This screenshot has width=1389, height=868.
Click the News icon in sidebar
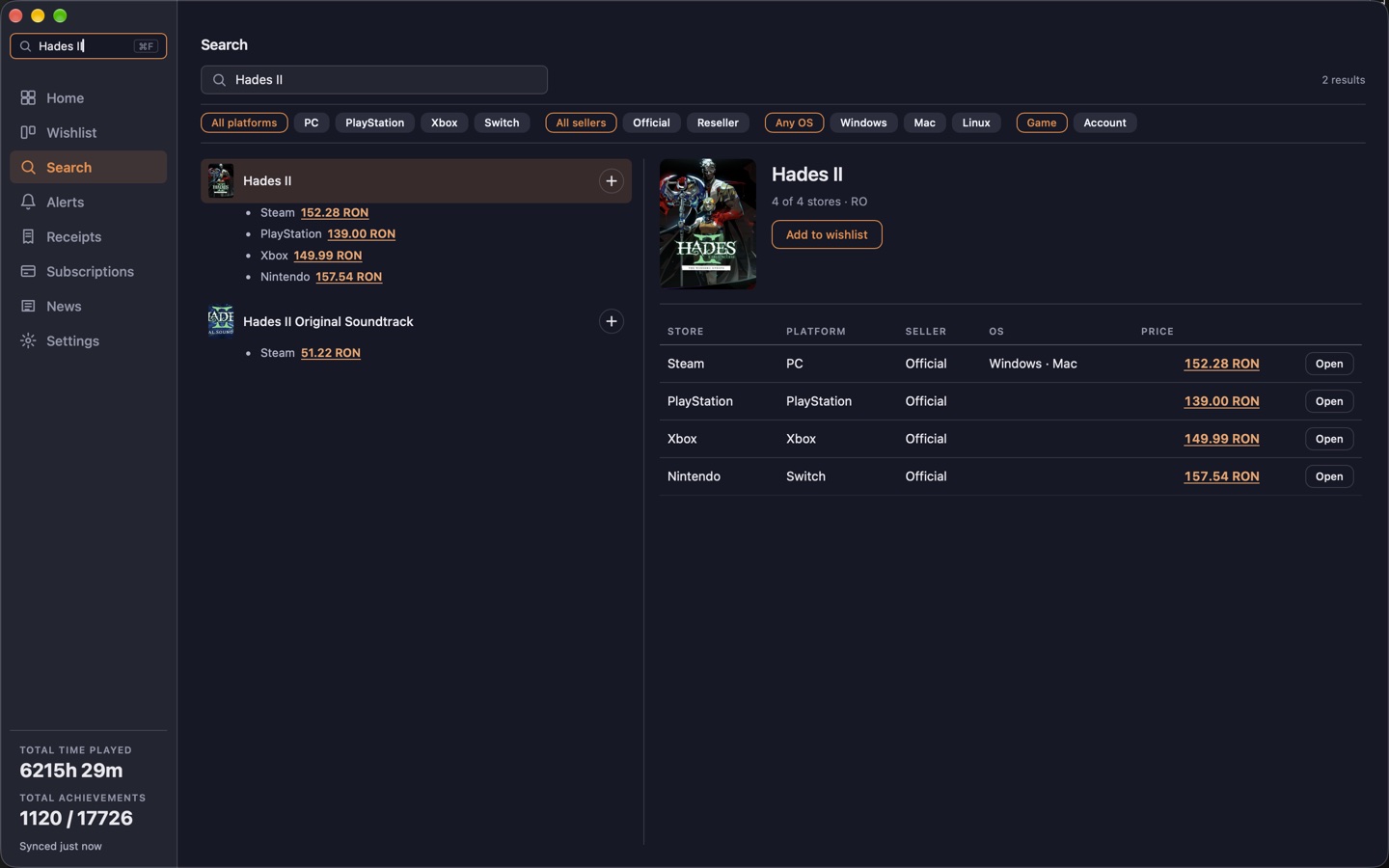point(28,307)
